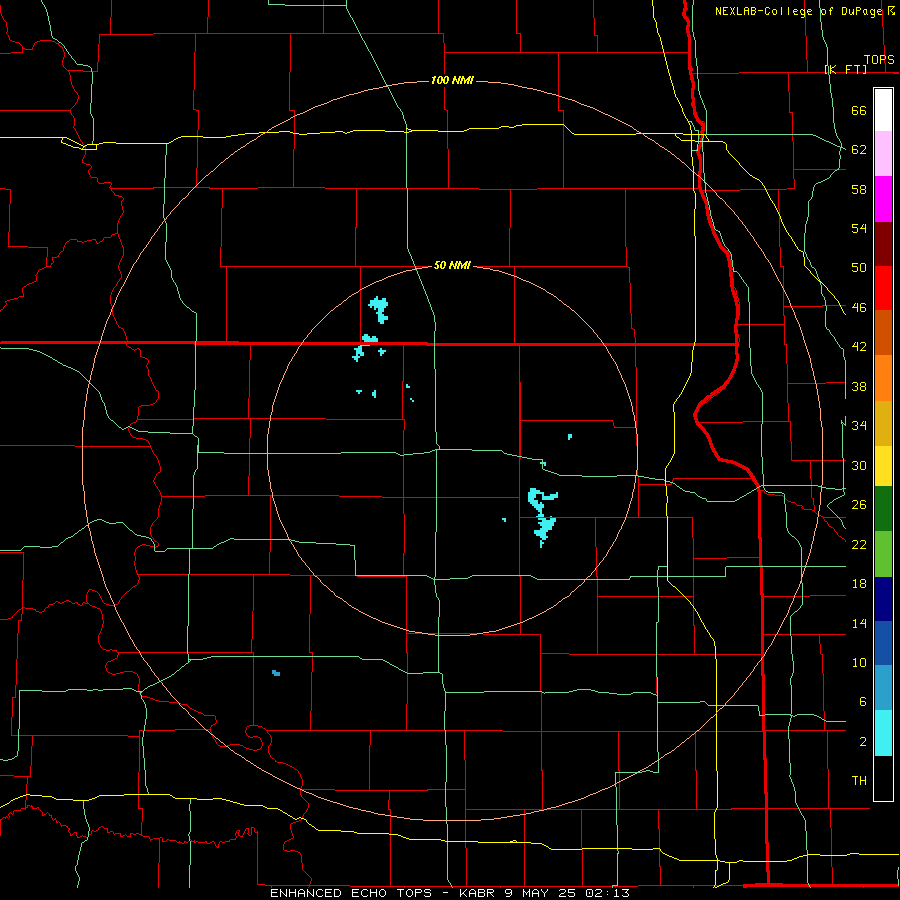Select the sky blue legend swatch

[x=883, y=688]
